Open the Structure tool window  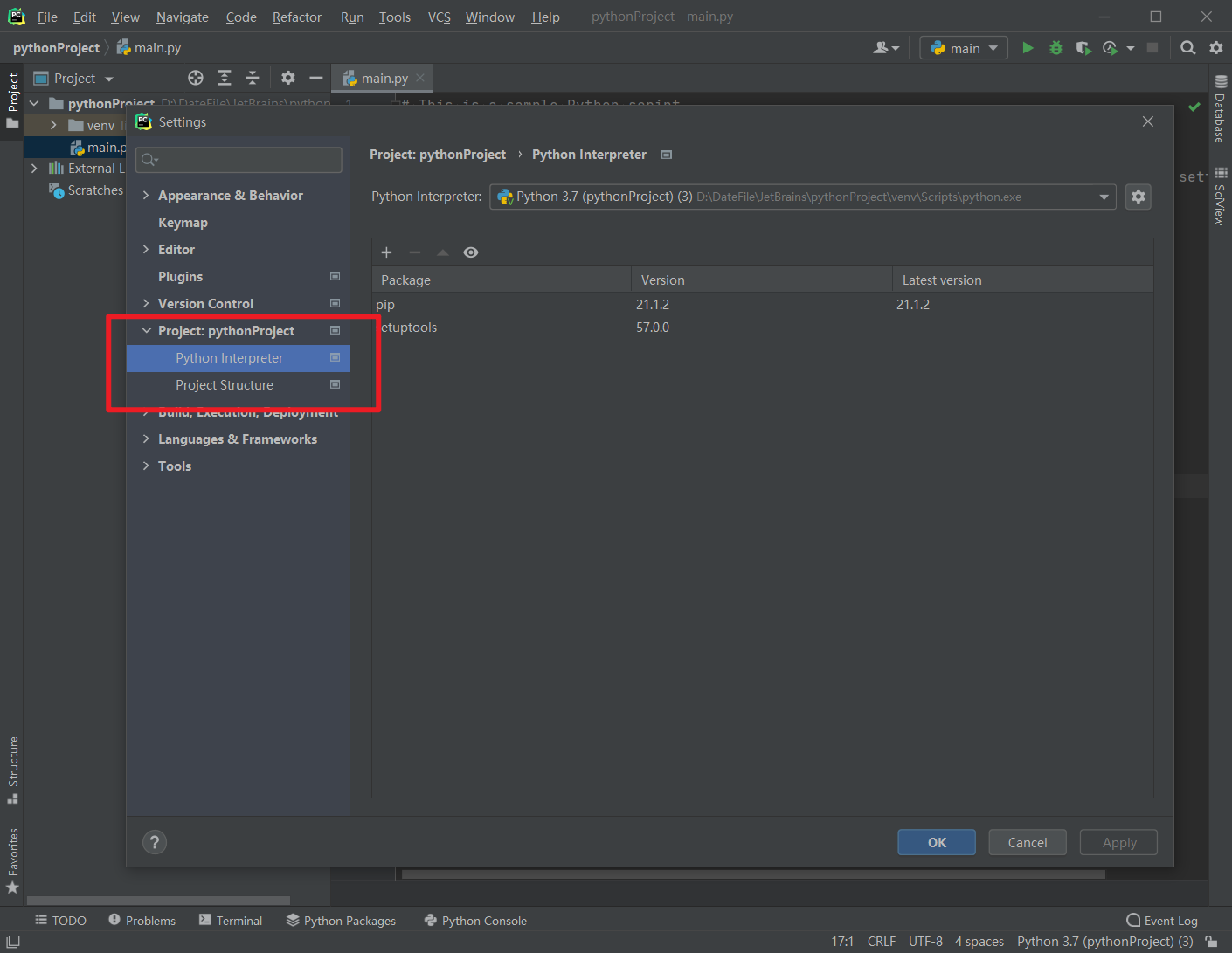pos(13,770)
